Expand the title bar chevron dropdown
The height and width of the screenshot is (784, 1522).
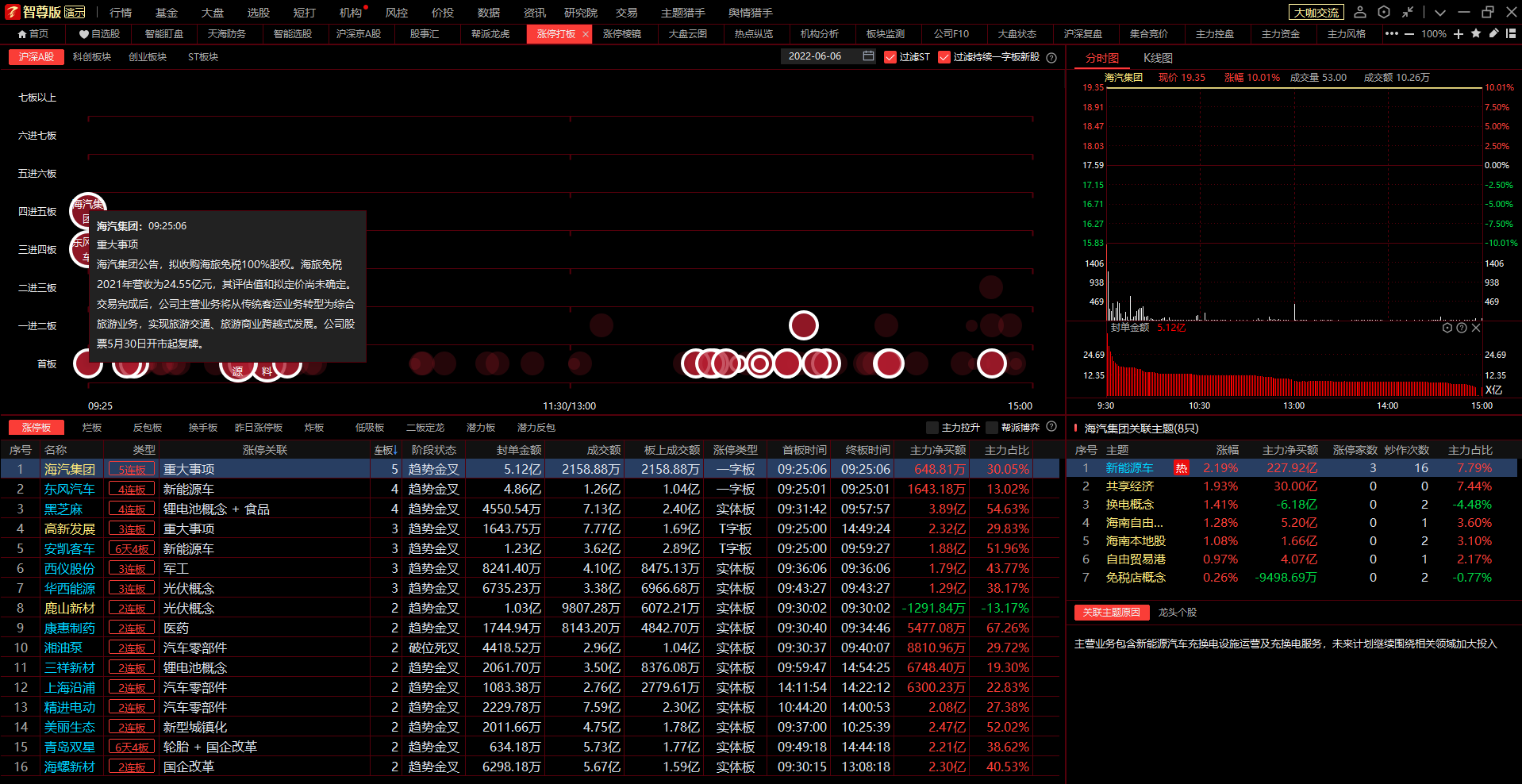[x=1440, y=13]
